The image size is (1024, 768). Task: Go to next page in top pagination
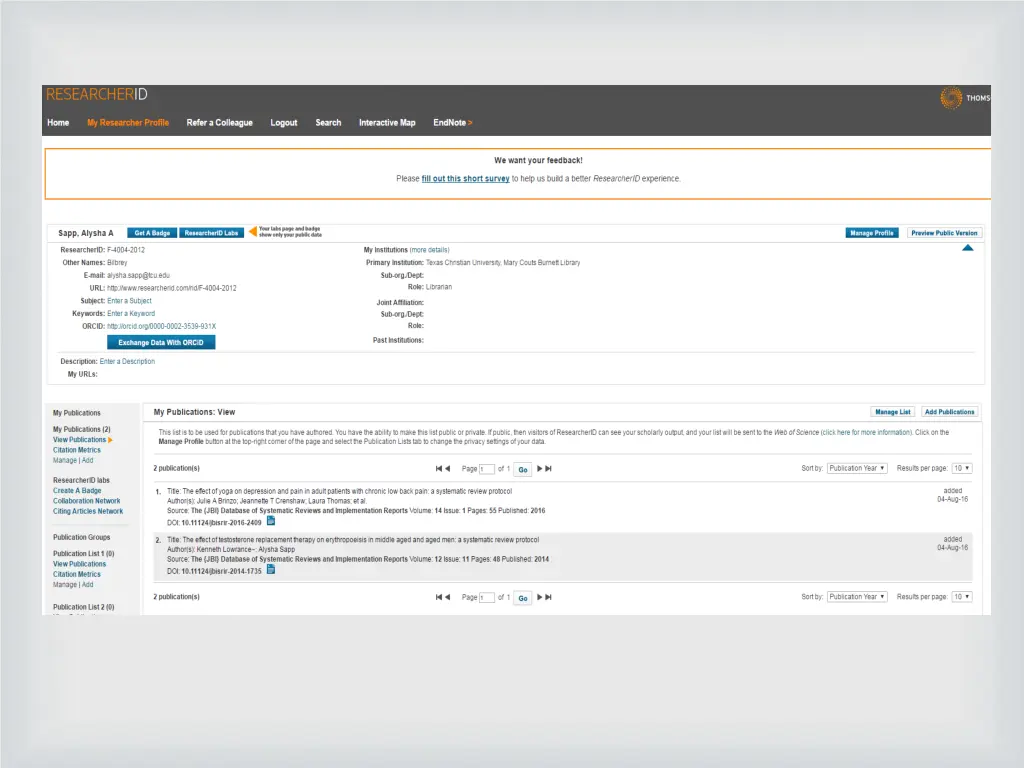539,468
